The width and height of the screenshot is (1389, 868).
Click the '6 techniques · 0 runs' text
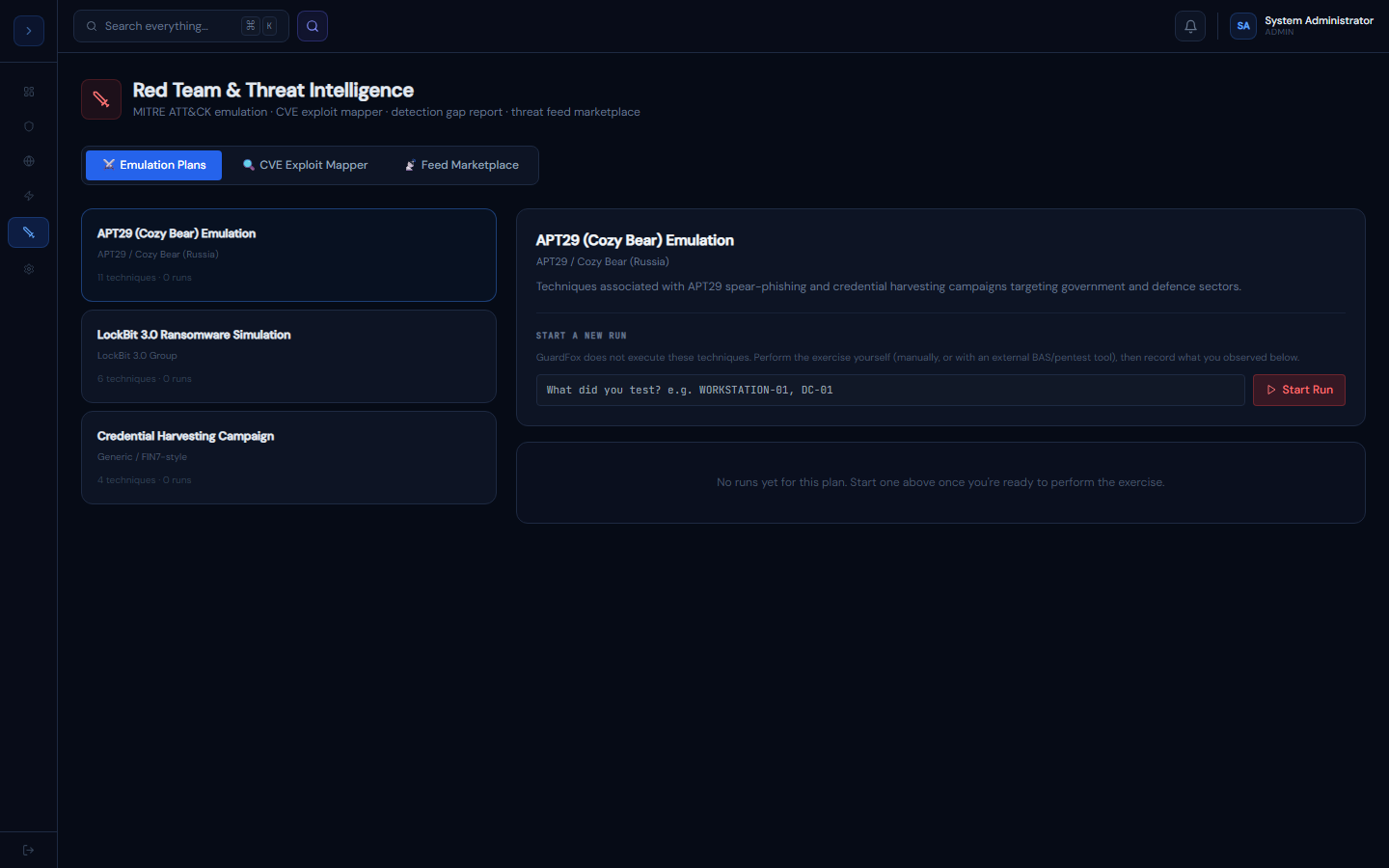145,379
